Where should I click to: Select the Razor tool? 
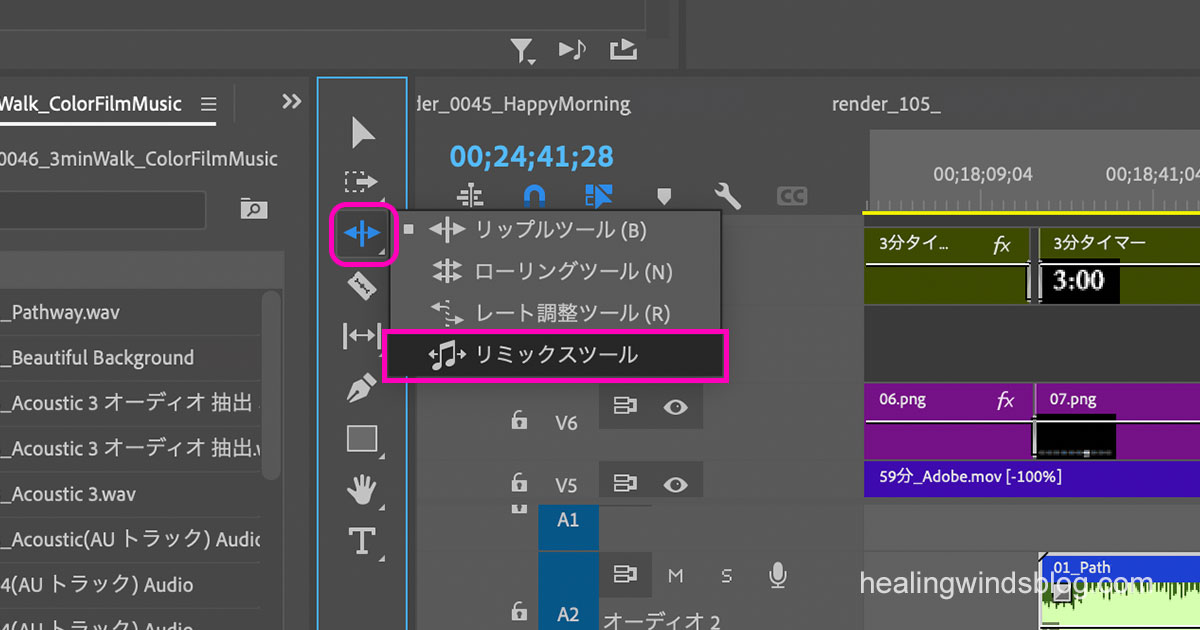point(361,288)
